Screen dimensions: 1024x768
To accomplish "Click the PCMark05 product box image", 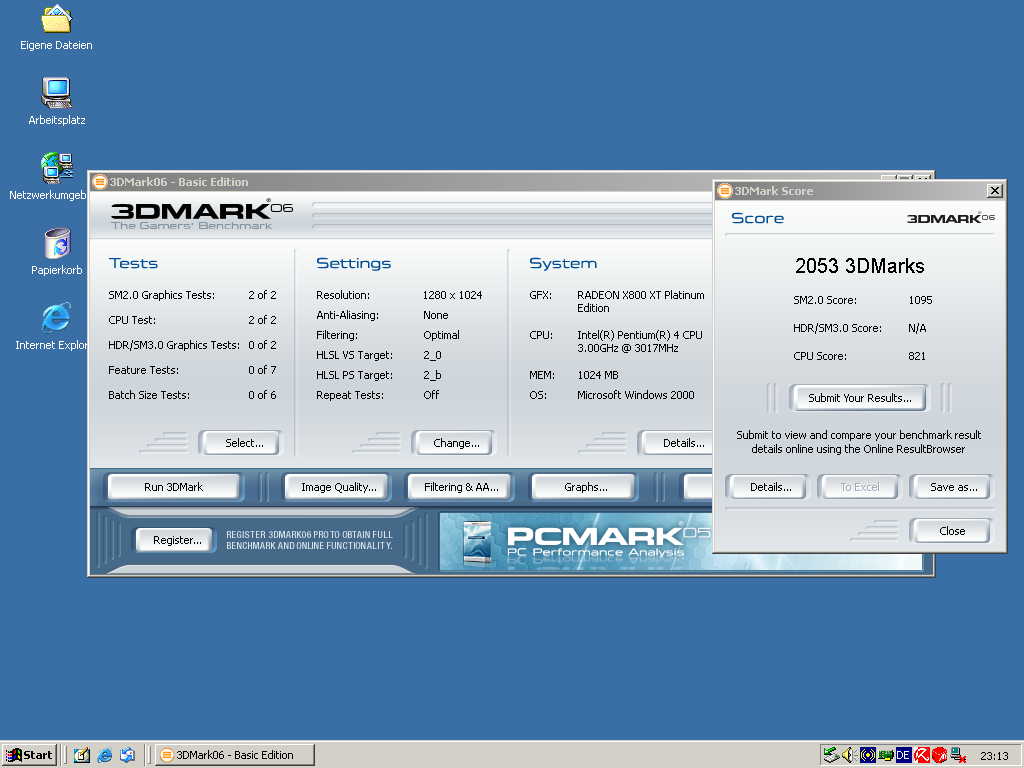I will tap(477, 542).
